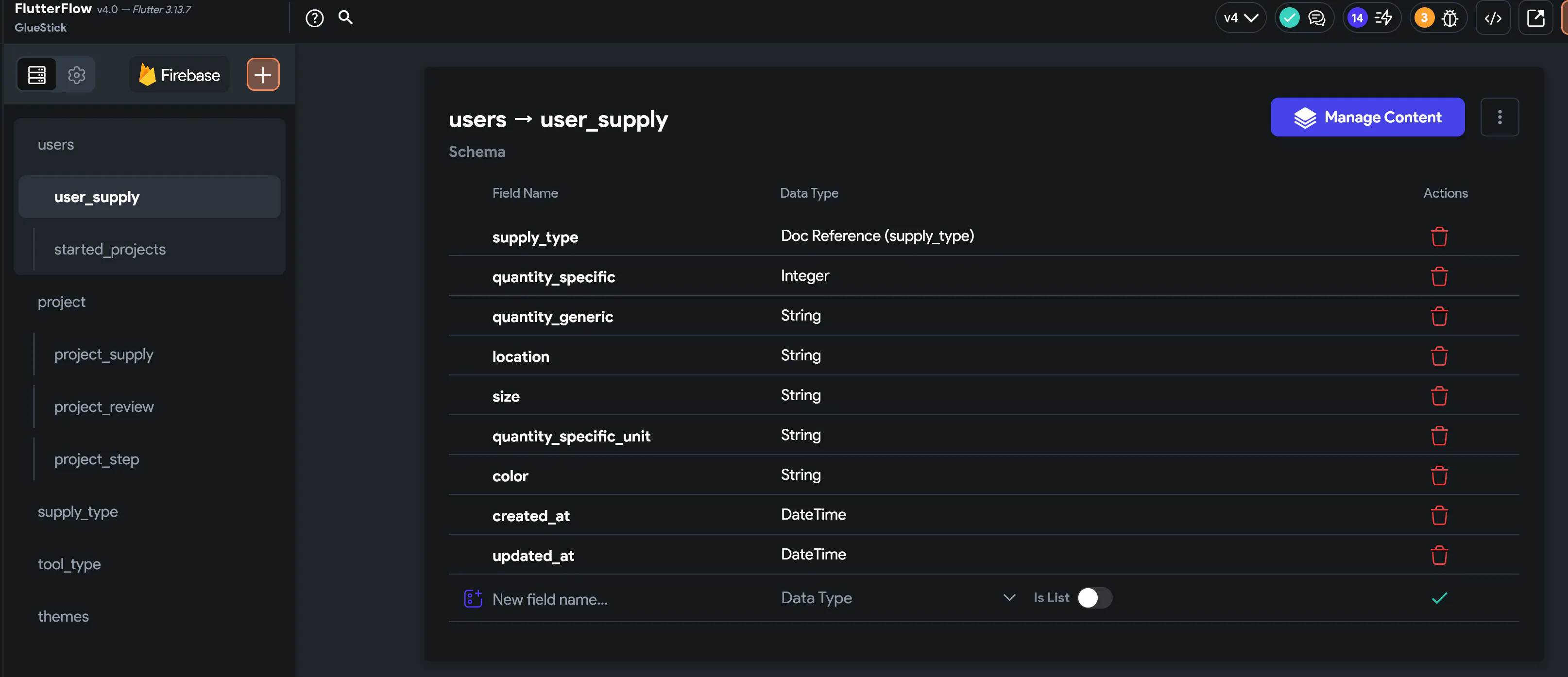Click the green checkmark status icon
1568x677 pixels.
1289,17
